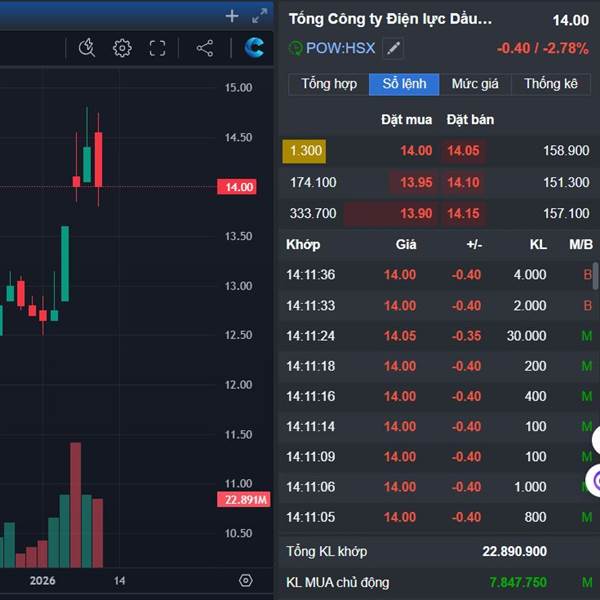Click the Đặt bán header
Screen dimensions: 600x600
click(x=470, y=120)
